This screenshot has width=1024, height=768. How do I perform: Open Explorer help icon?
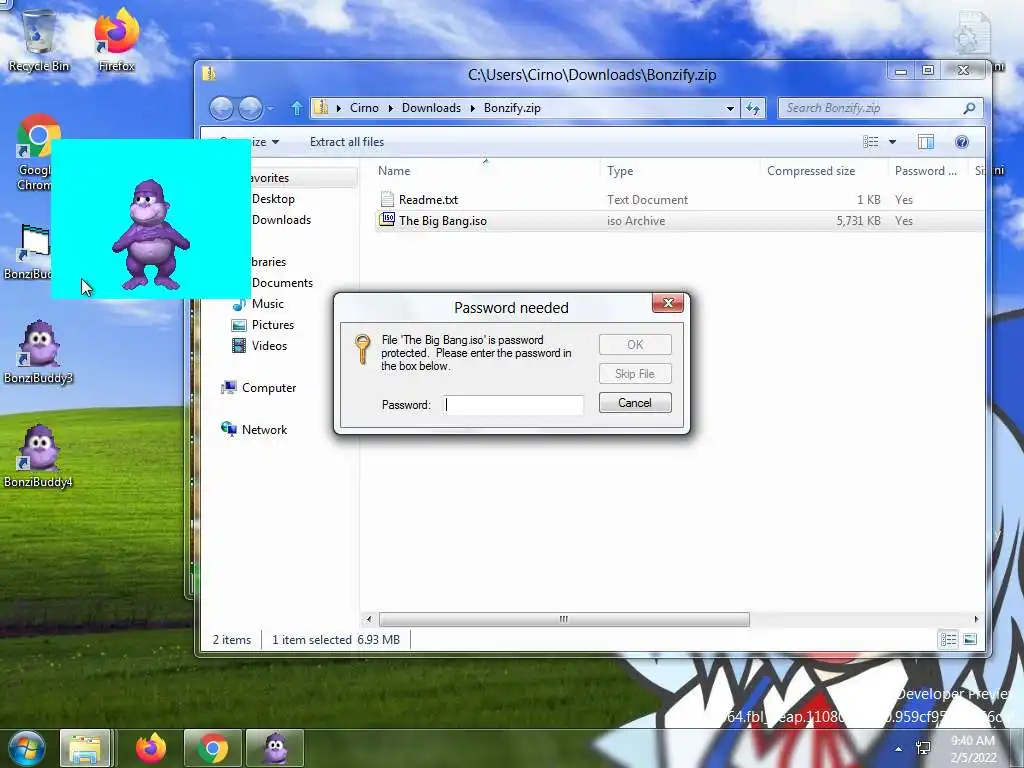tap(961, 142)
